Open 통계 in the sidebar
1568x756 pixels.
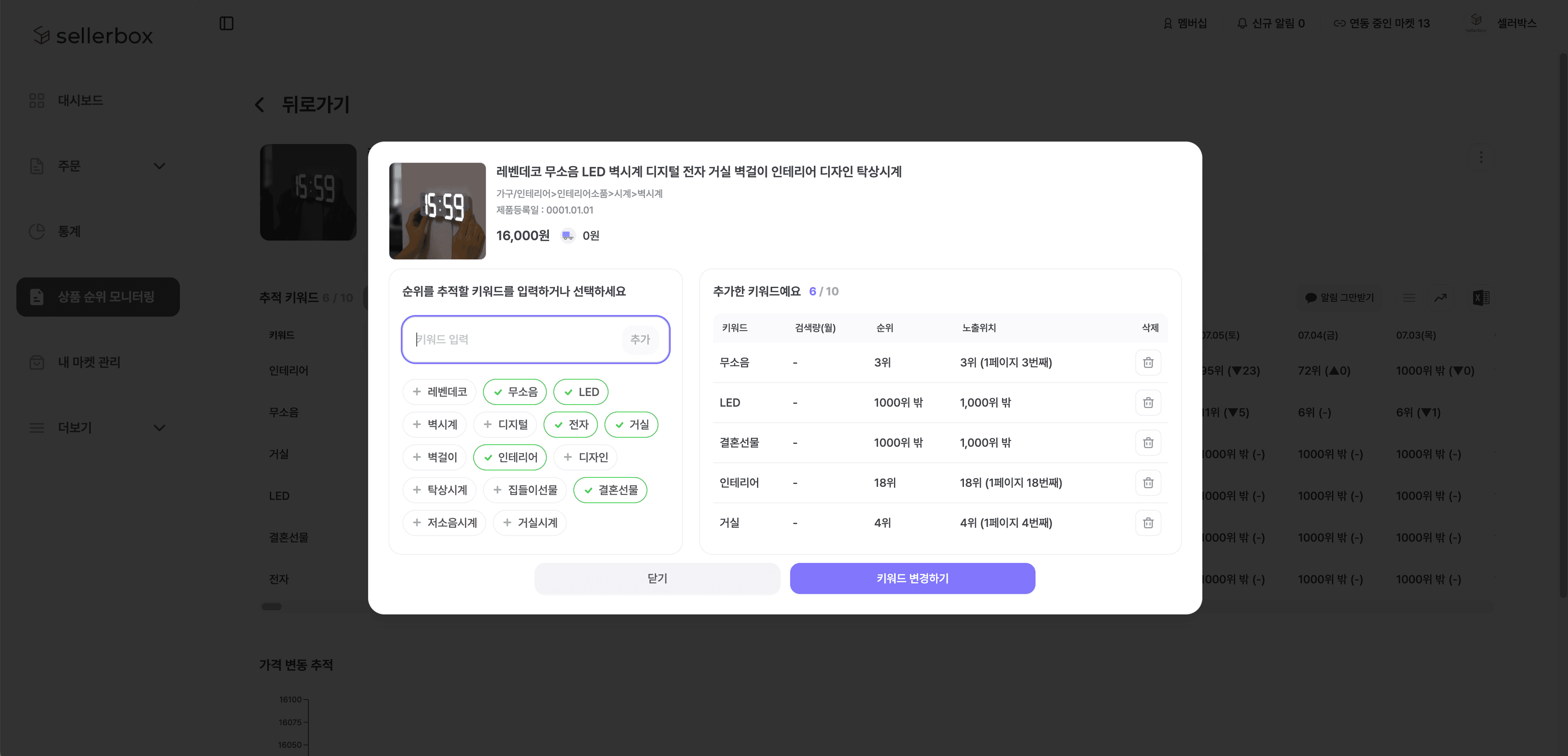(98, 231)
